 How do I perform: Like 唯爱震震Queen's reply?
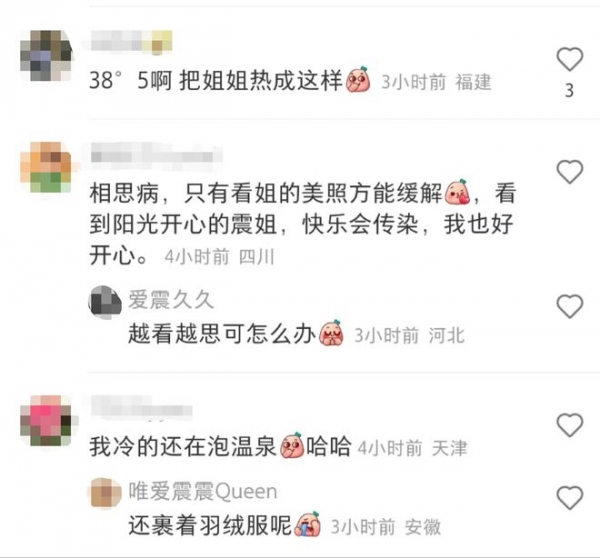[x=569, y=498]
